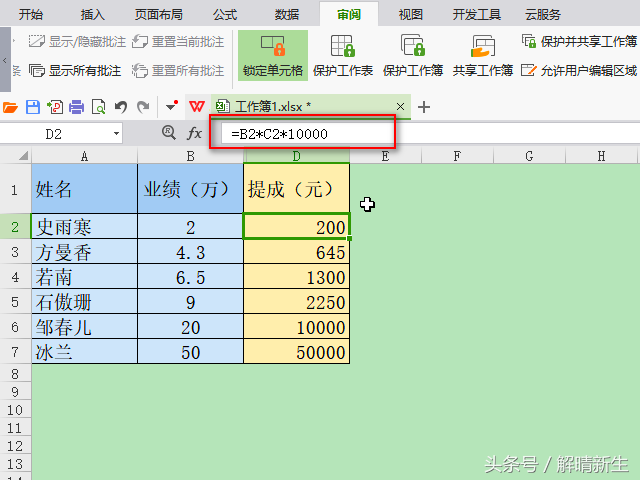Click the export to PDF icon

click(55, 107)
